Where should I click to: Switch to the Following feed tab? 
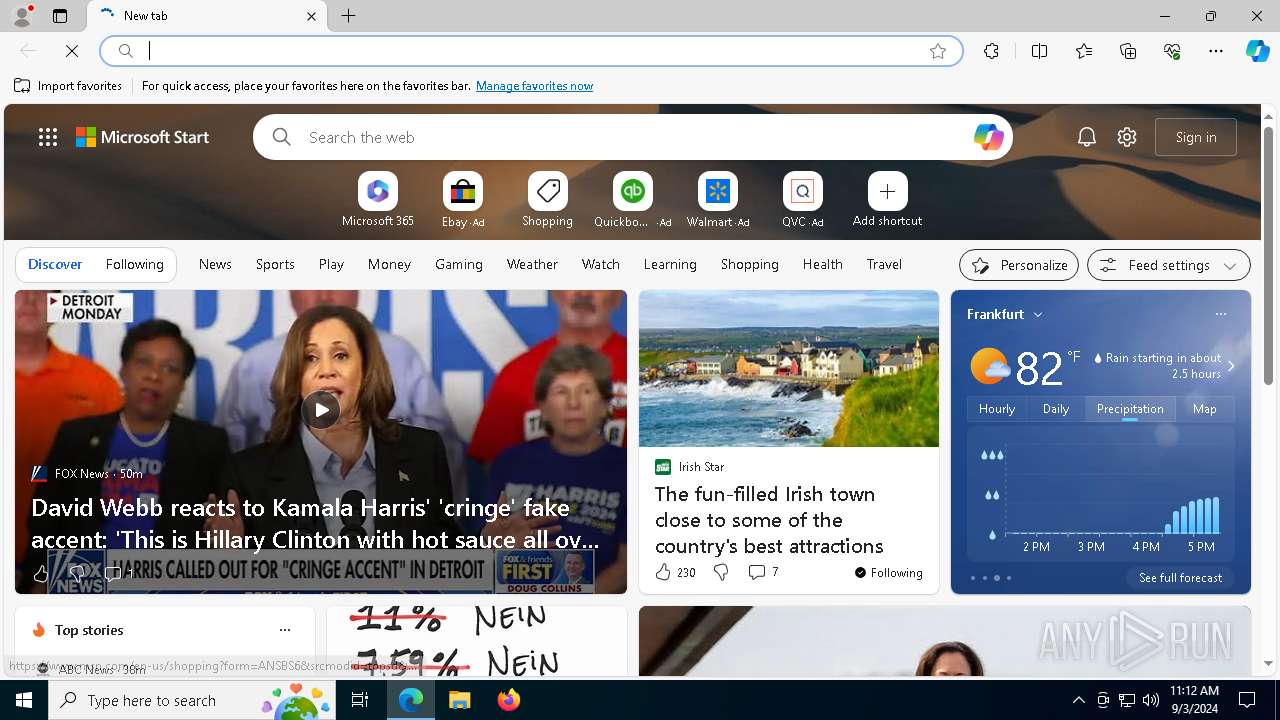point(134,264)
